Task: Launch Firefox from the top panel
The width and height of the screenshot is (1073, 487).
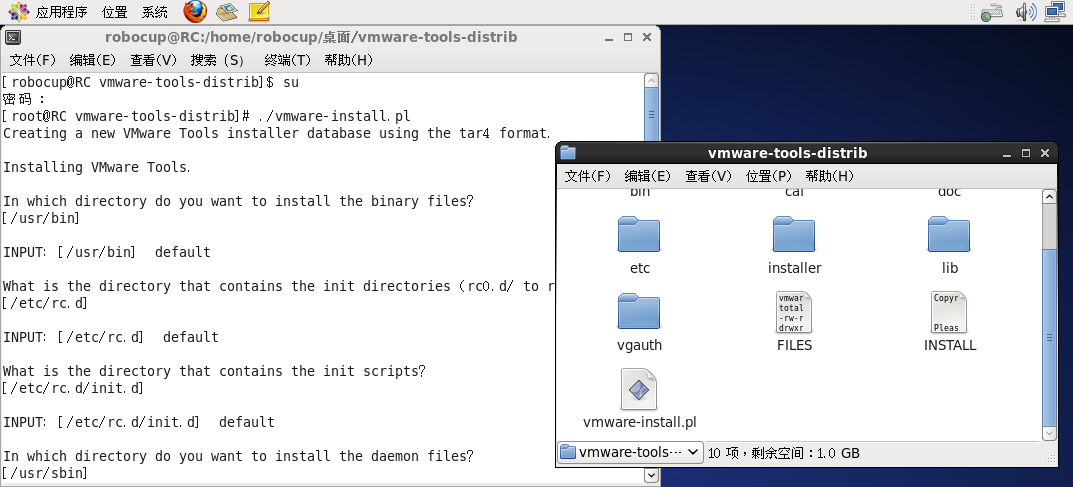Action: click(x=195, y=12)
